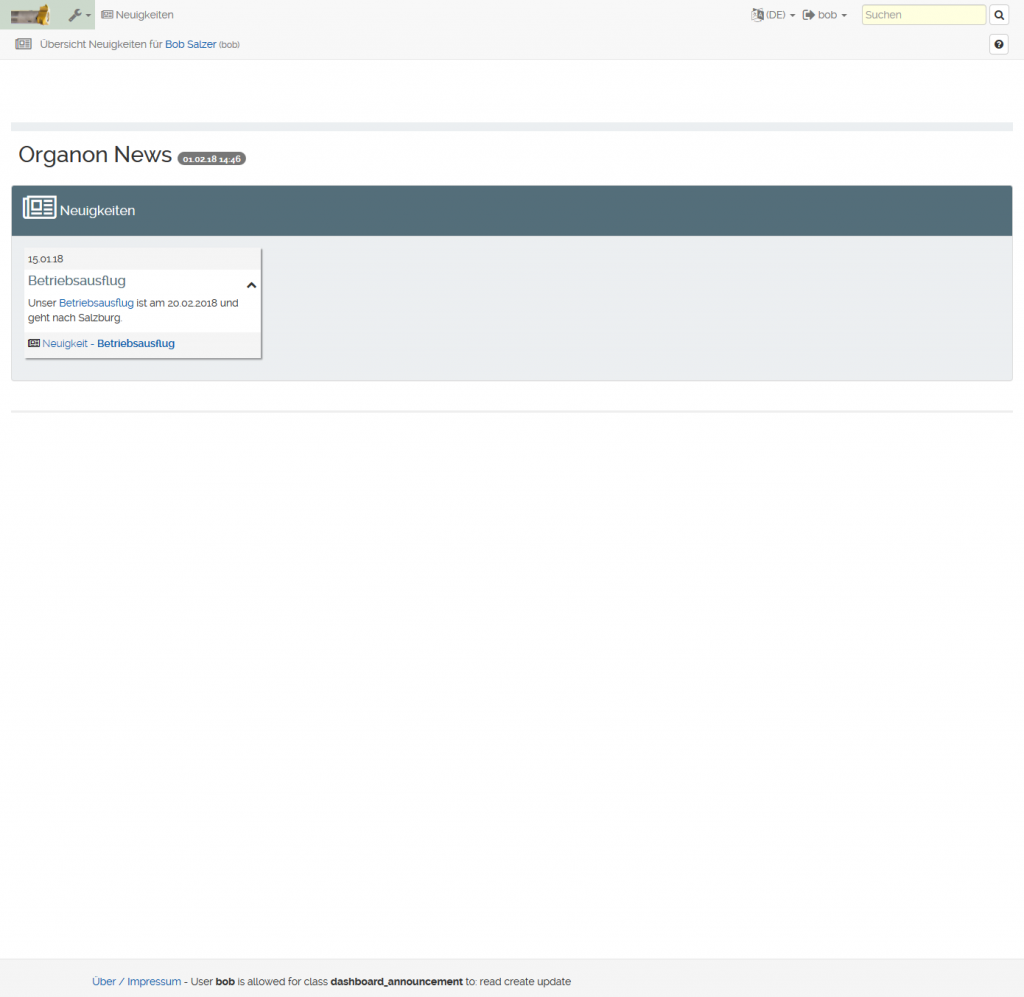The height and width of the screenshot is (997, 1024).
Task: Focus the Suchen search field
Action: pos(923,15)
